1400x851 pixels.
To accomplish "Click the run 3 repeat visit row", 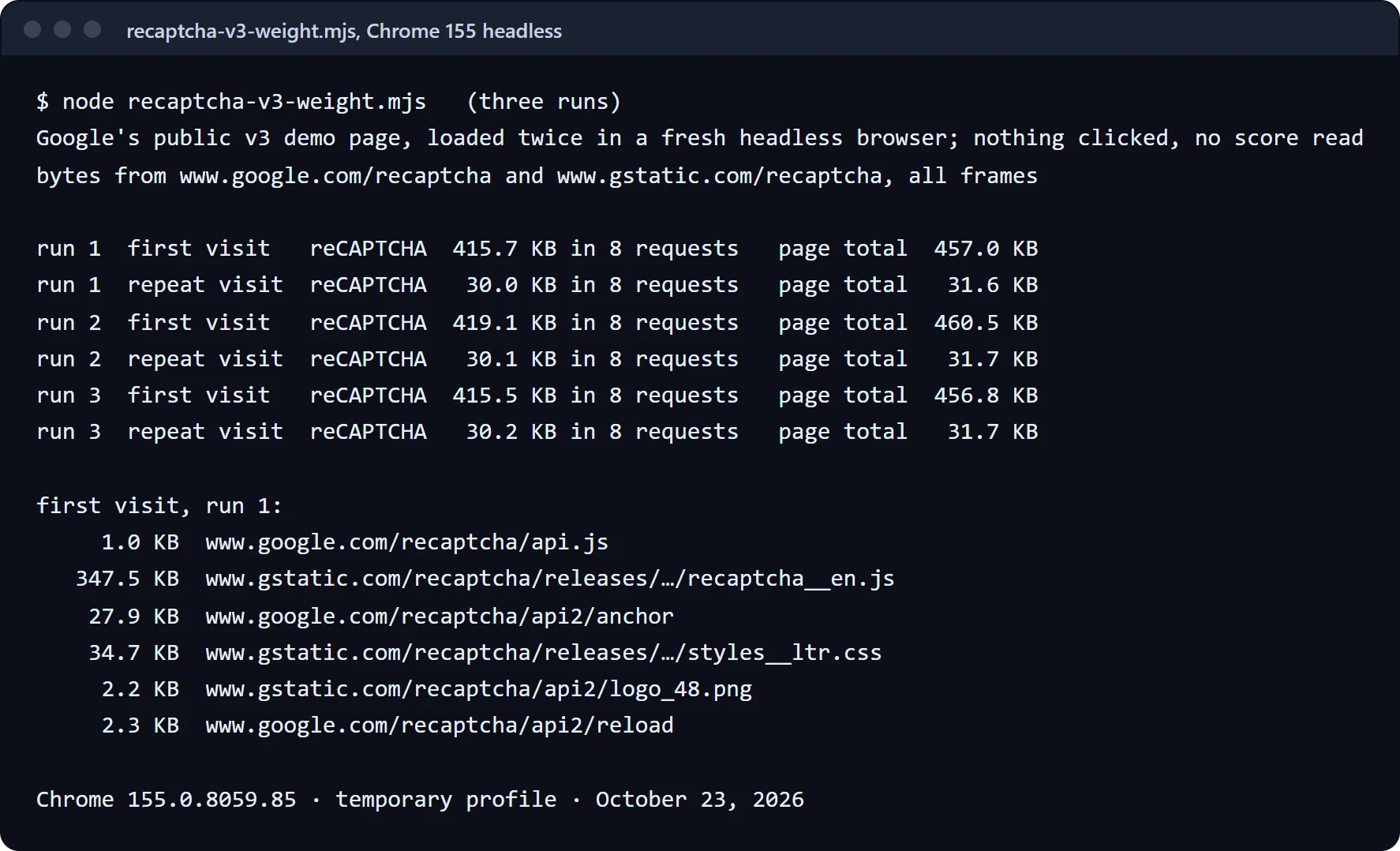I will [x=537, y=432].
